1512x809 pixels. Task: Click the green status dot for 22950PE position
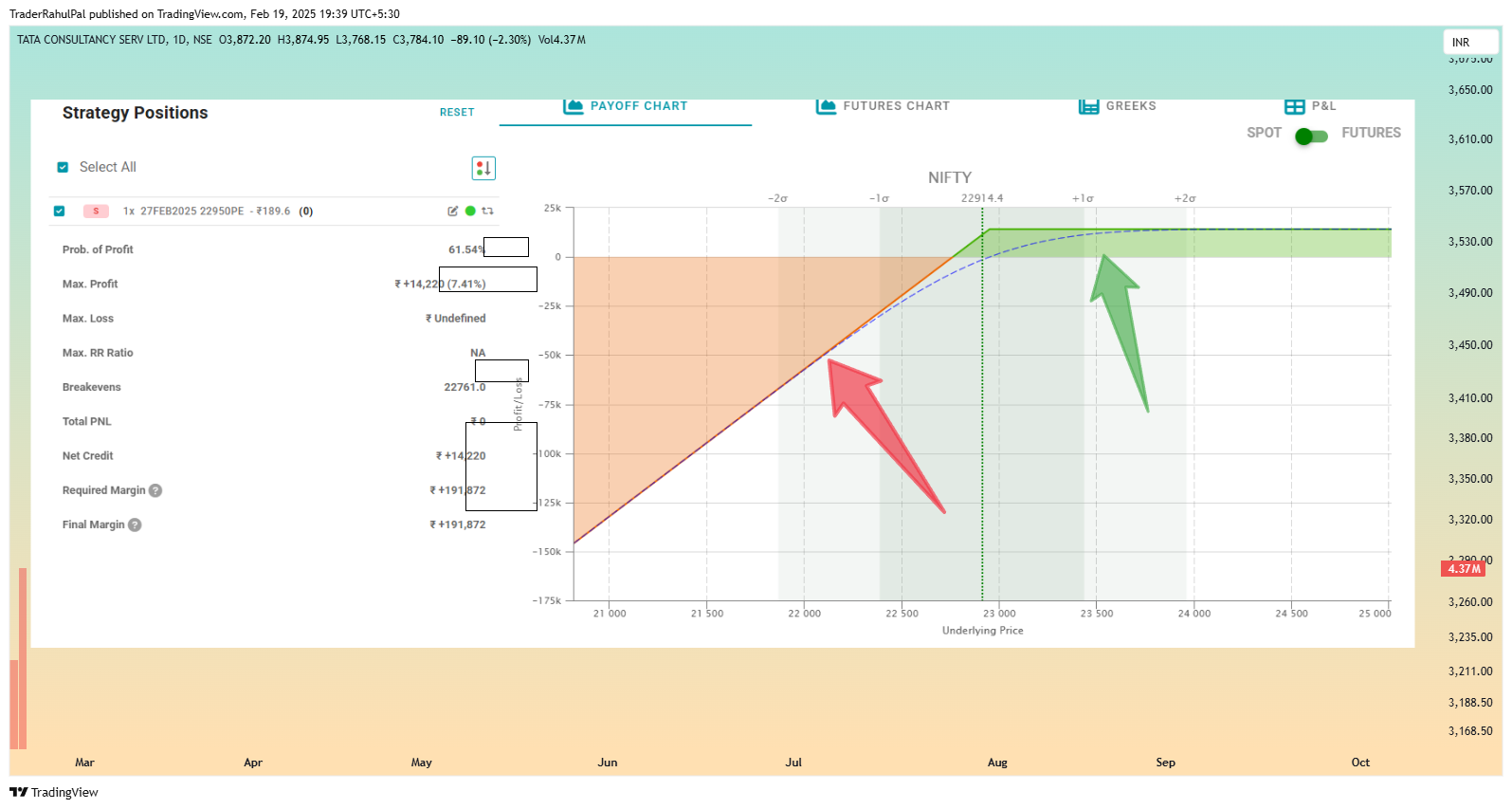coord(470,211)
